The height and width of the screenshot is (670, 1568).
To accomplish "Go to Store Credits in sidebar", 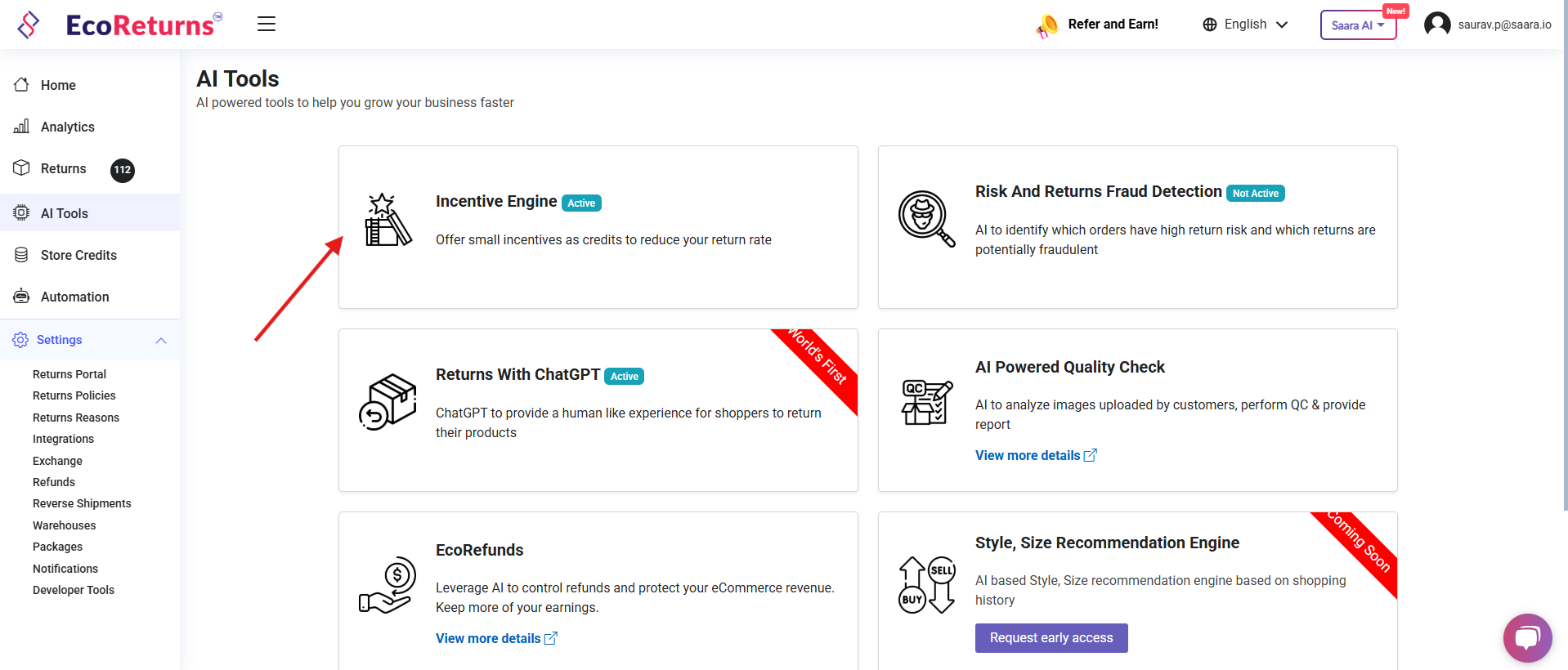I will [78, 255].
